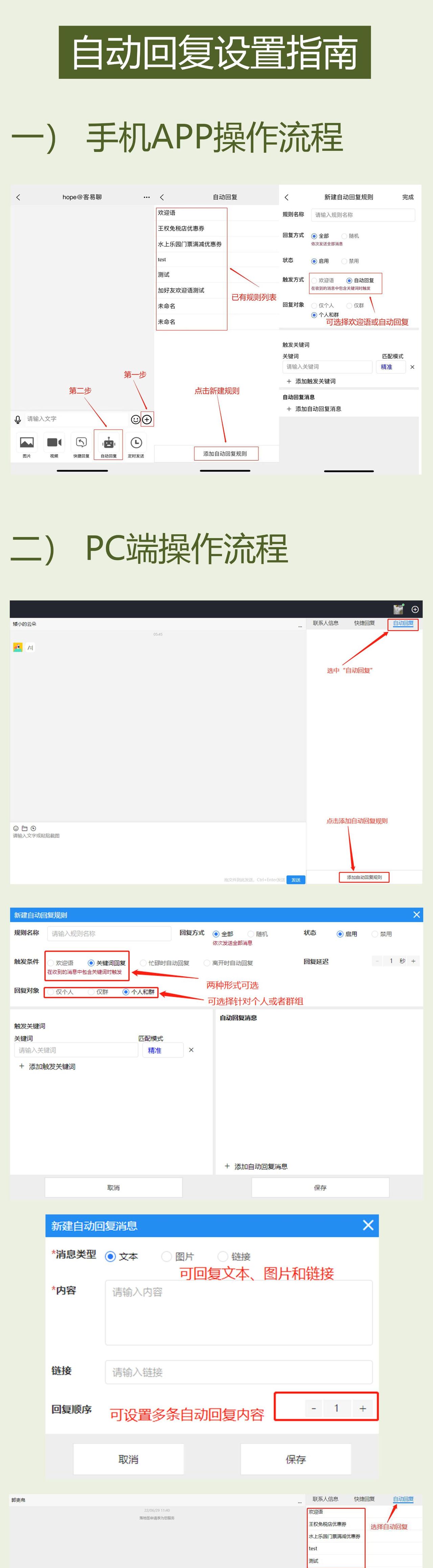Click the circled plus in PC dark header

[415, 609]
